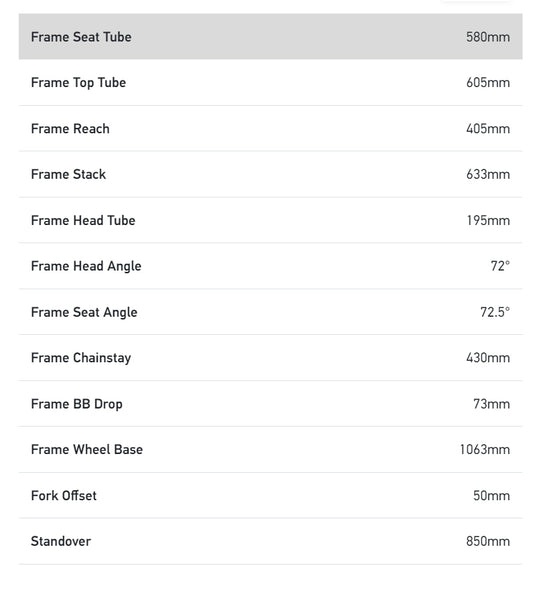Click the Frame Head Angle label
The width and height of the screenshot is (540, 594).
click(x=86, y=266)
